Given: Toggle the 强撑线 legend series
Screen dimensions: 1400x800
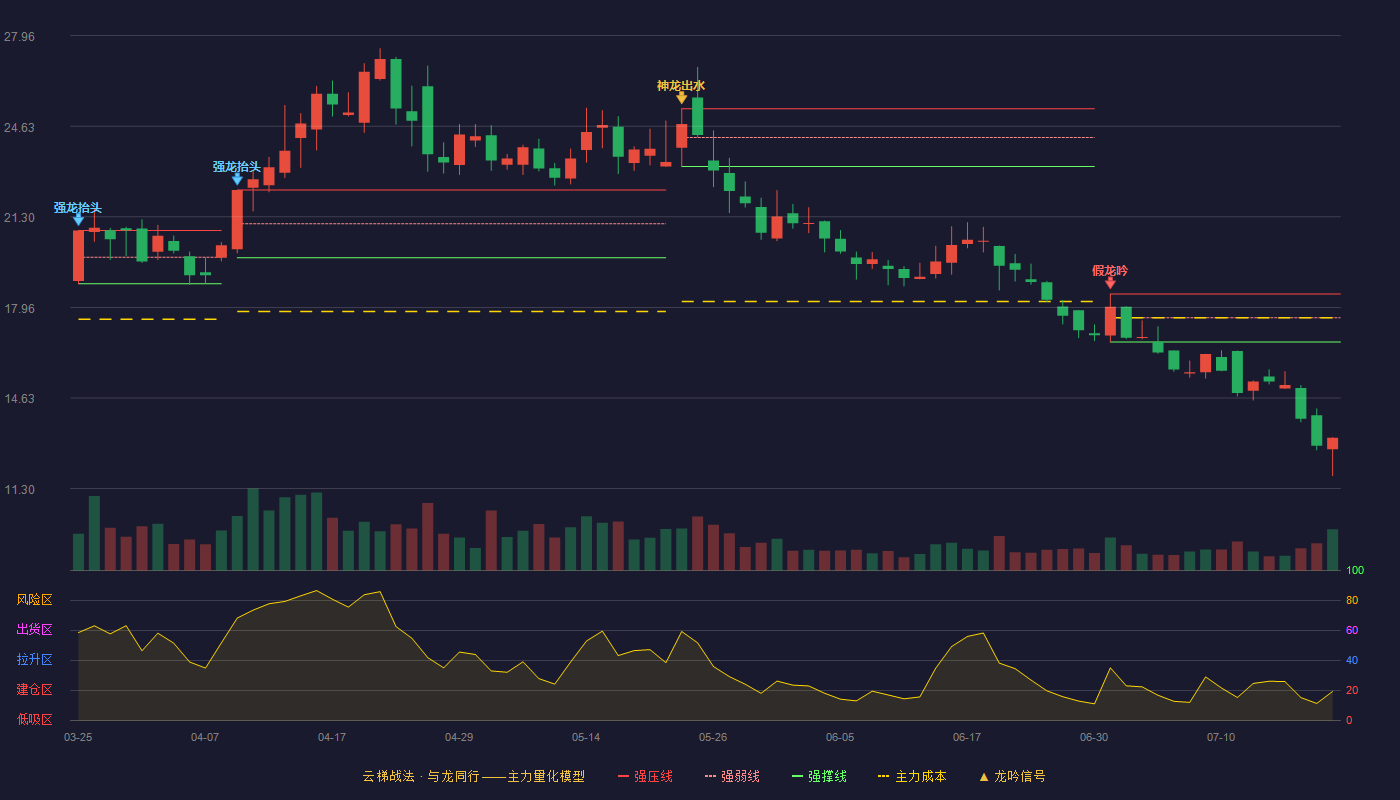Looking at the screenshot, I should (x=819, y=776).
